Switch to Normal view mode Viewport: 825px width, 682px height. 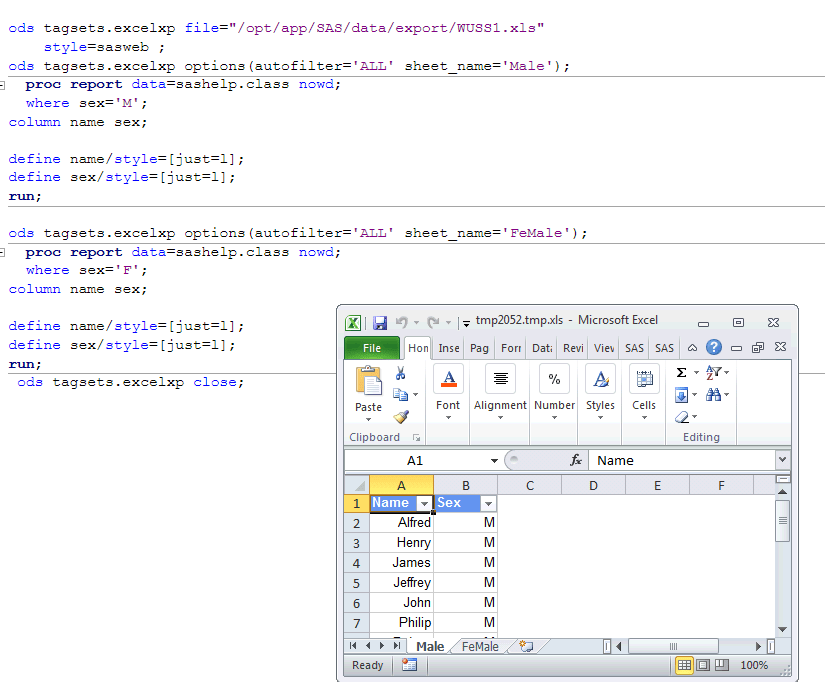coord(684,665)
